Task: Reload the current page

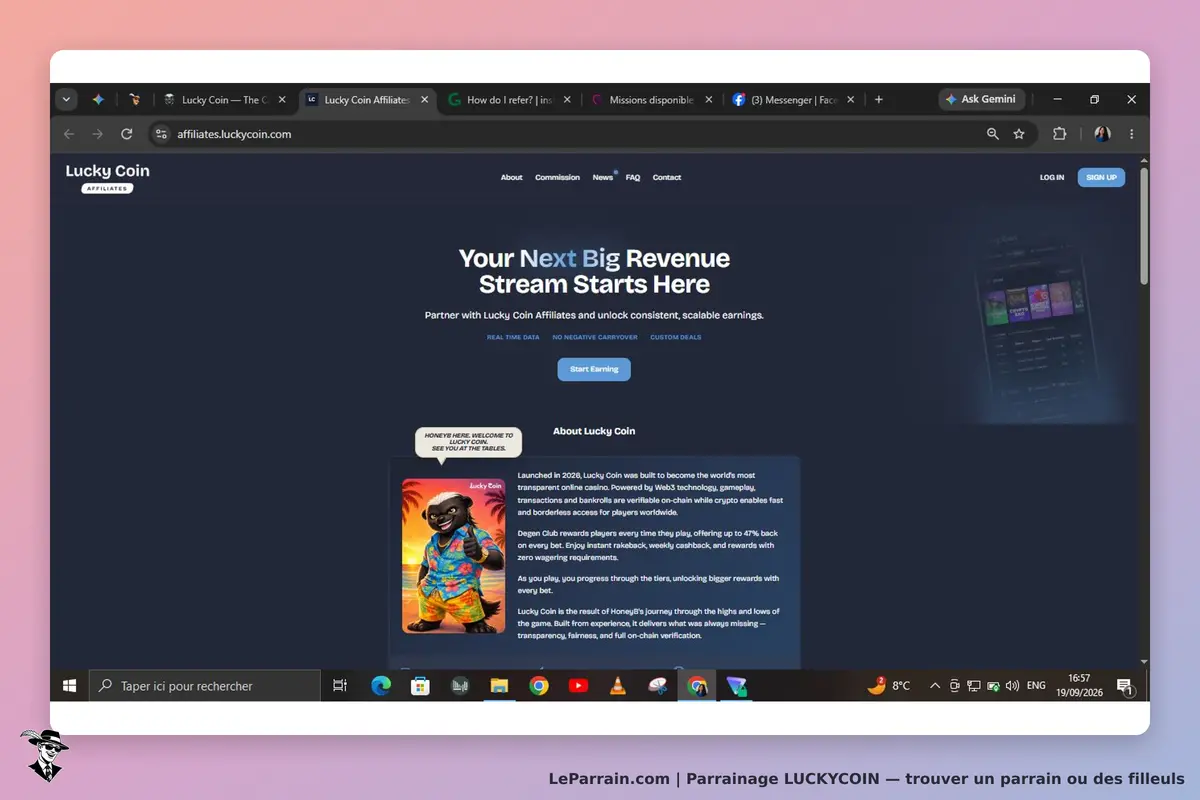Action: click(127, 134)
